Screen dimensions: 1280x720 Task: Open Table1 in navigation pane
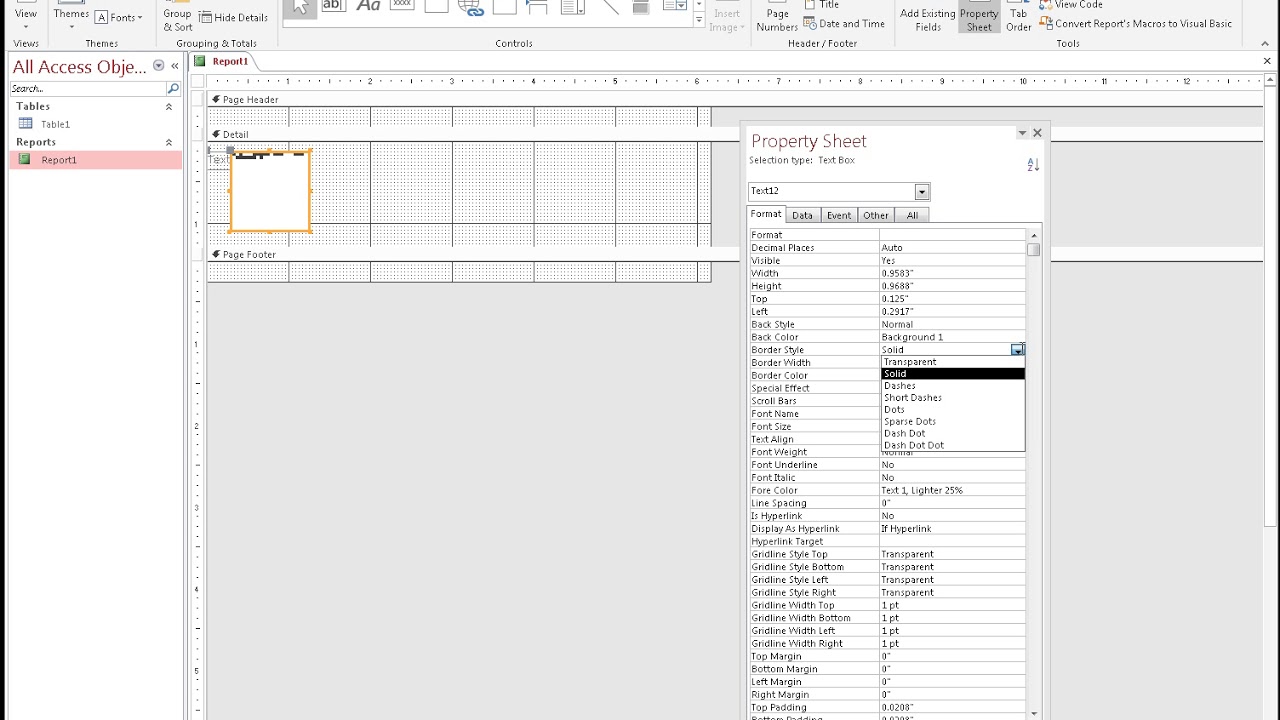pos(55,124)
